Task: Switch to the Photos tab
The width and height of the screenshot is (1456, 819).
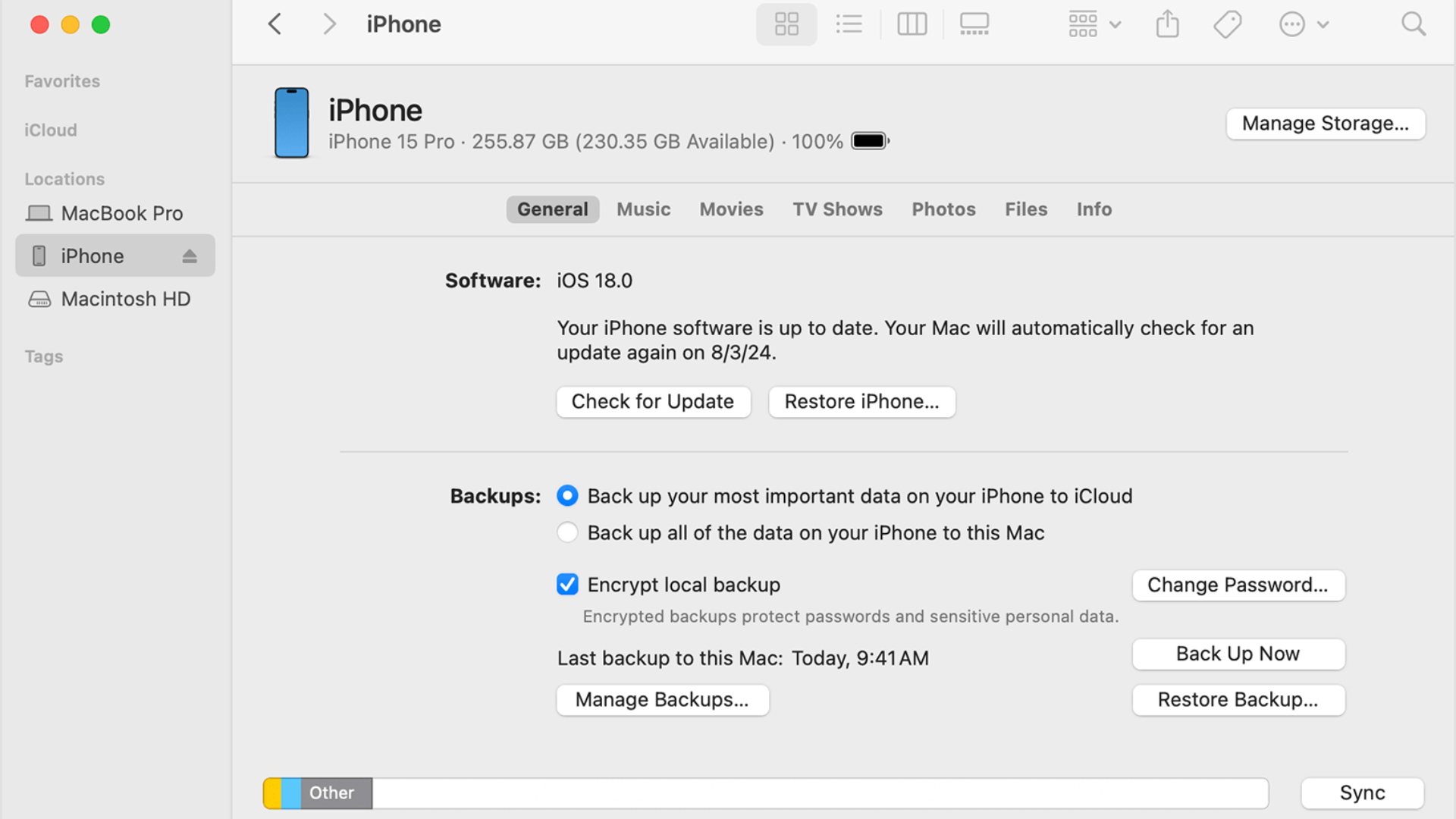Action: pos(943,209)
